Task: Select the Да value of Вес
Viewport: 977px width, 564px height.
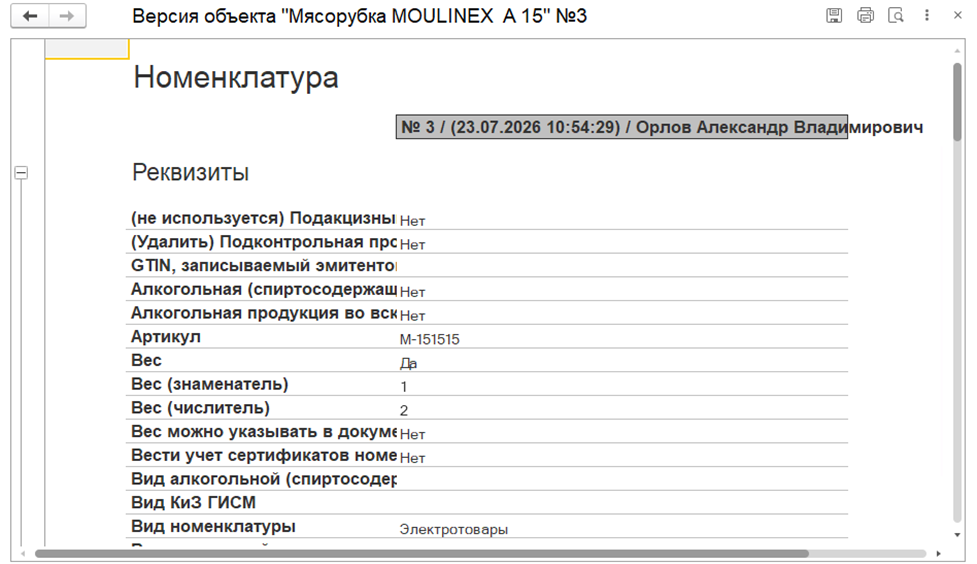Action: coord(408,363)
